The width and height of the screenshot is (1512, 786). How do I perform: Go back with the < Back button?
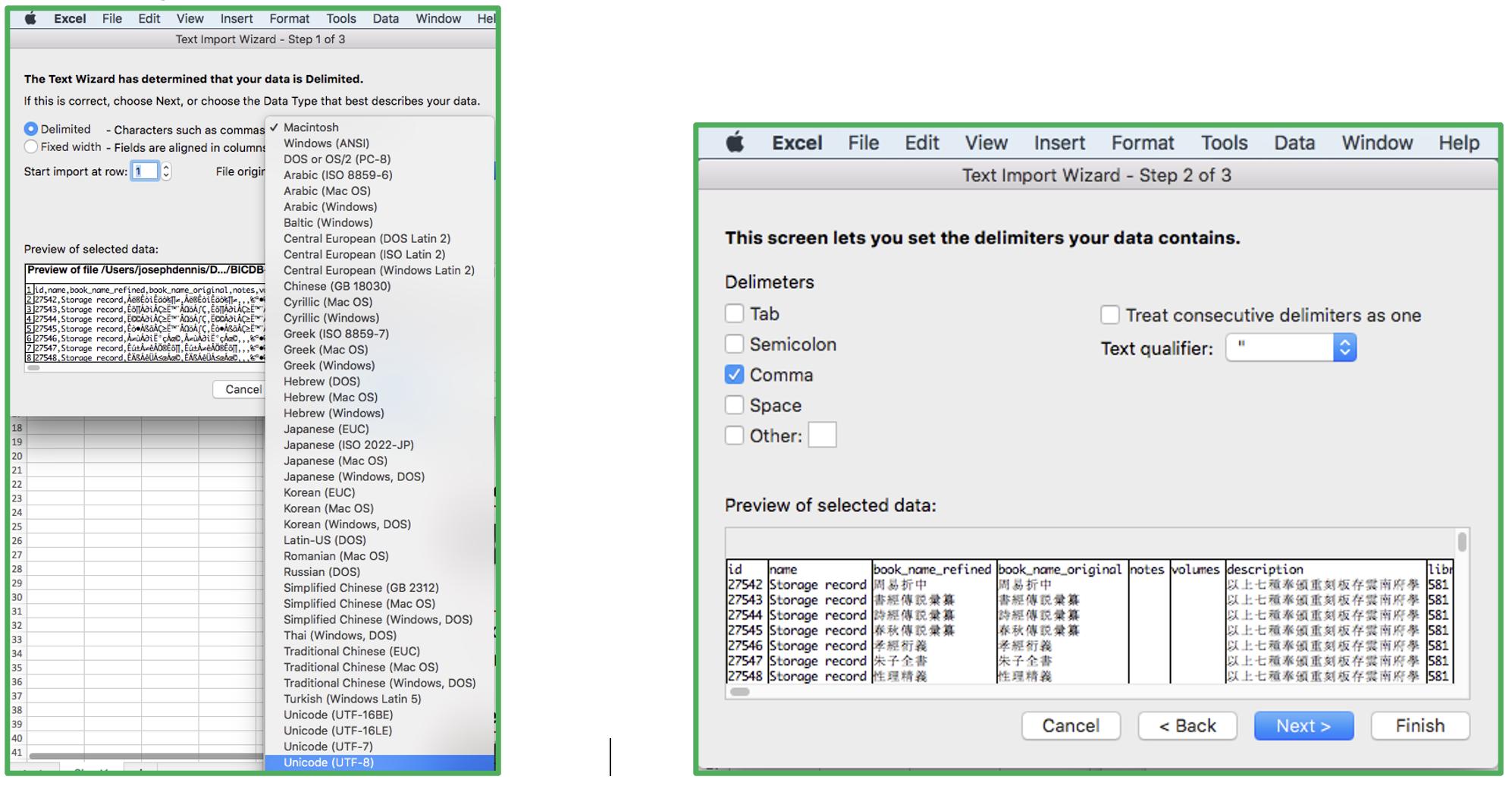tap(1187, 726)
